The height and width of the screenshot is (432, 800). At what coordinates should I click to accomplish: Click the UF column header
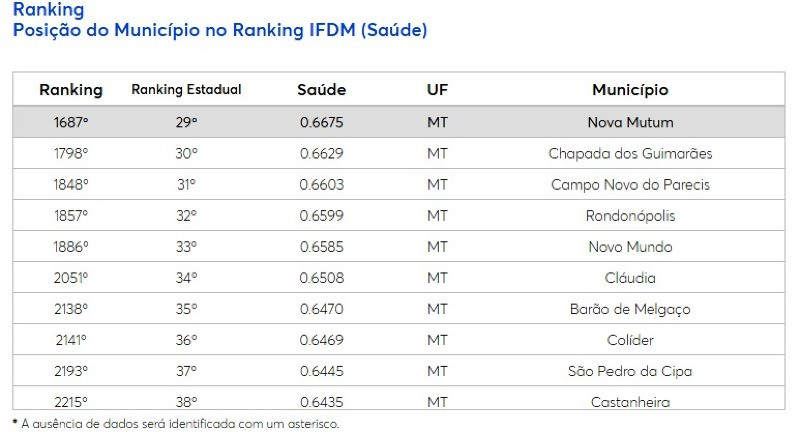437,90
